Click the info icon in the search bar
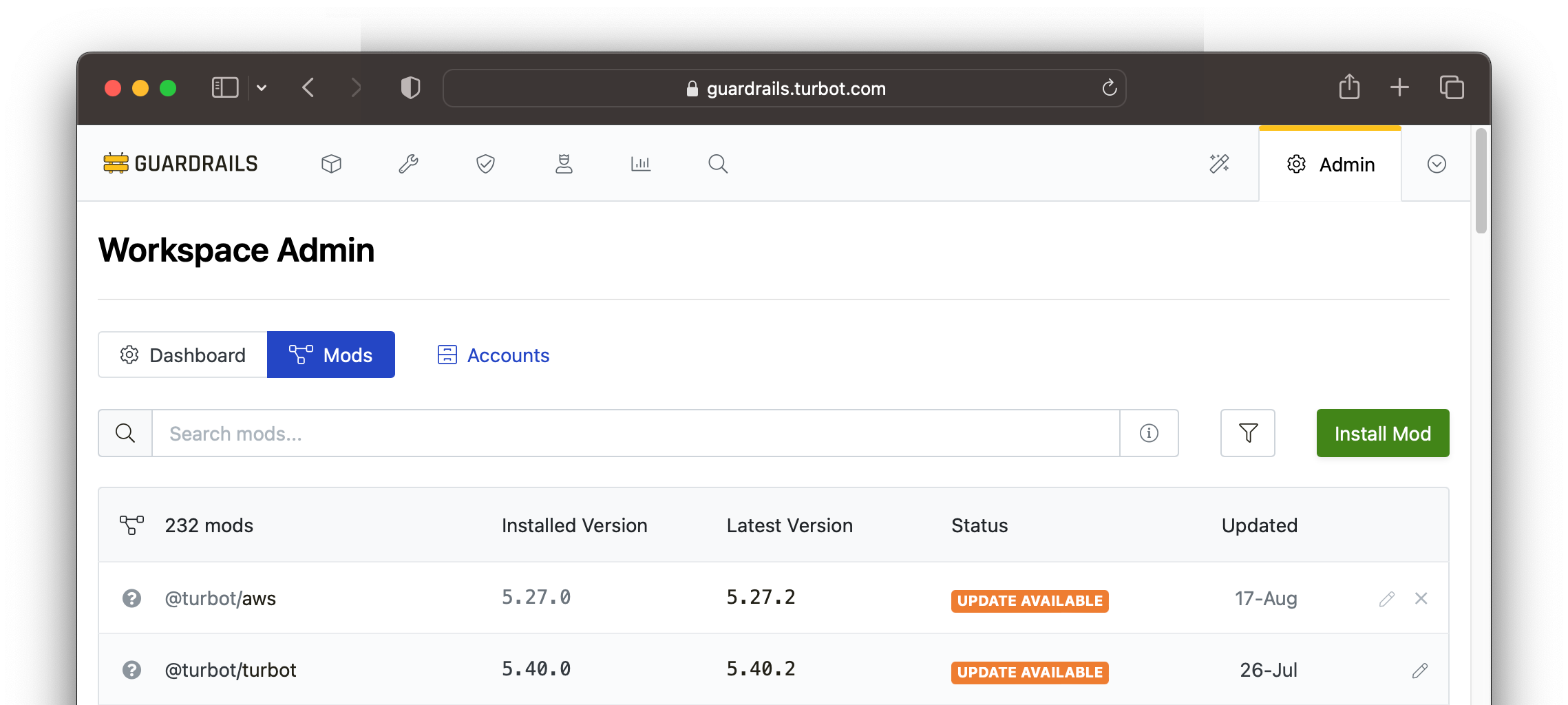Viewport: 1568px width, 705px height. point(1147,433)
